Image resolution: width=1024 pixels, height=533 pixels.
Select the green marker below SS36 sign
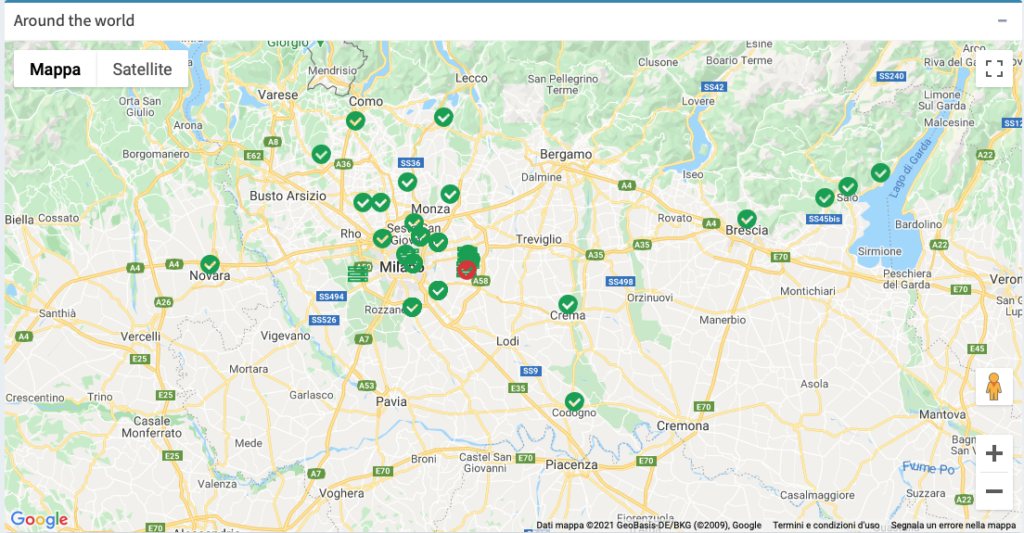tap(408, 182)
